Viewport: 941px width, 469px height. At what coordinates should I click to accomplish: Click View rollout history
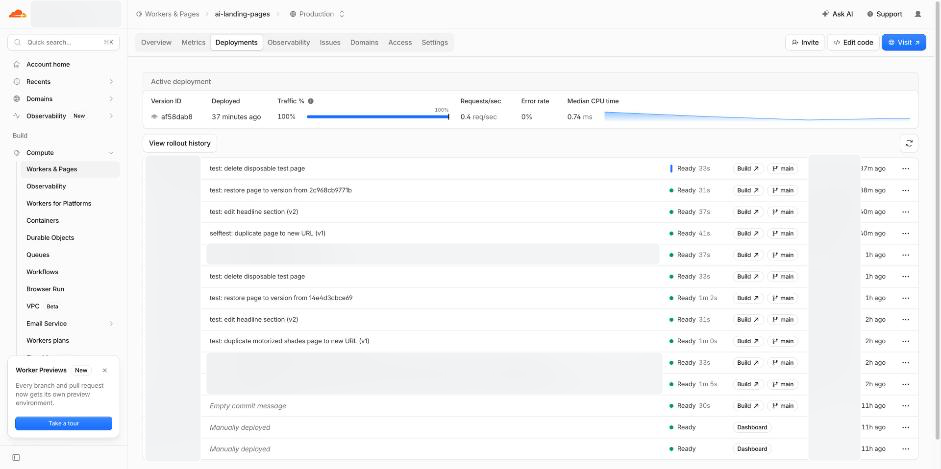(180, 143)
